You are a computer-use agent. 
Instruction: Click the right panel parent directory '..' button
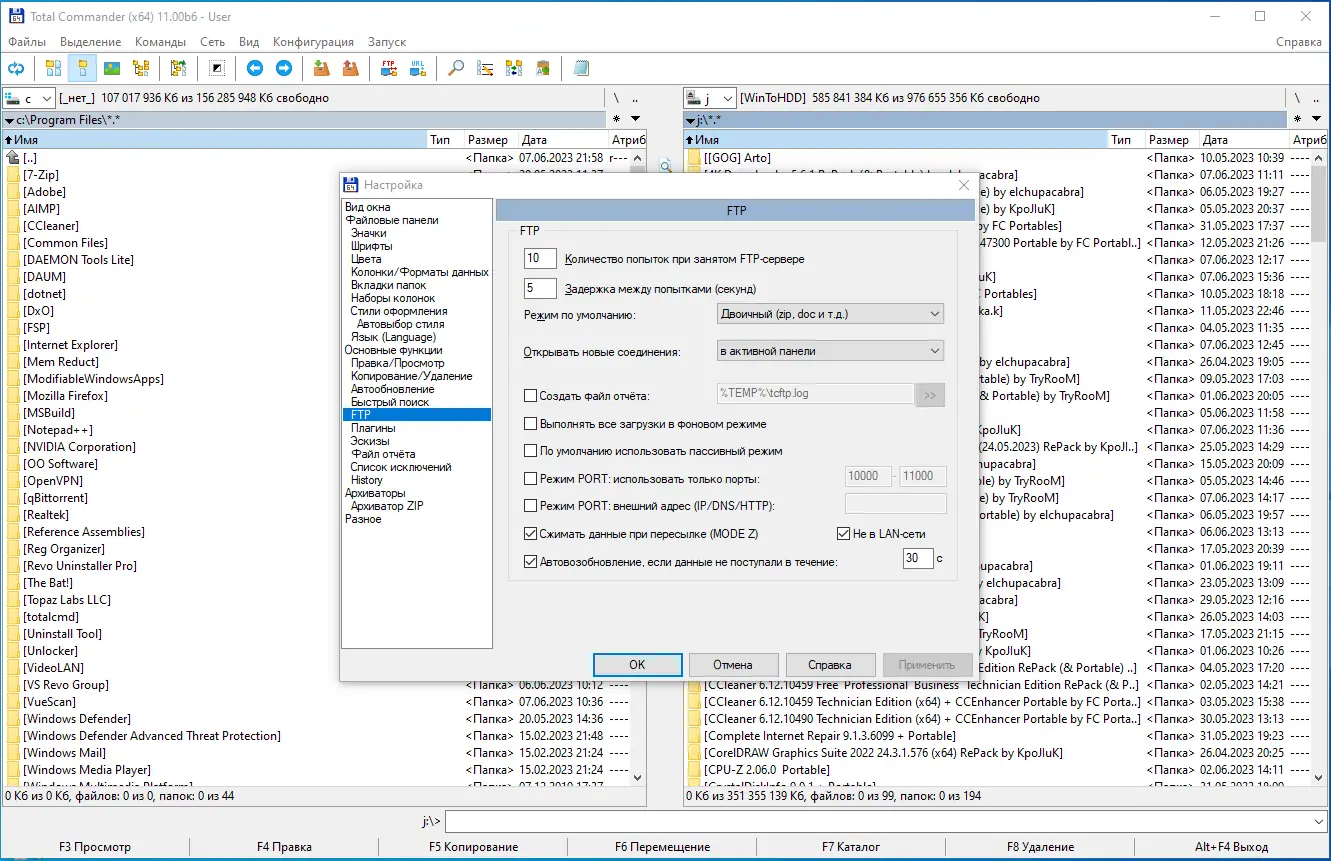coord(1316,98)
